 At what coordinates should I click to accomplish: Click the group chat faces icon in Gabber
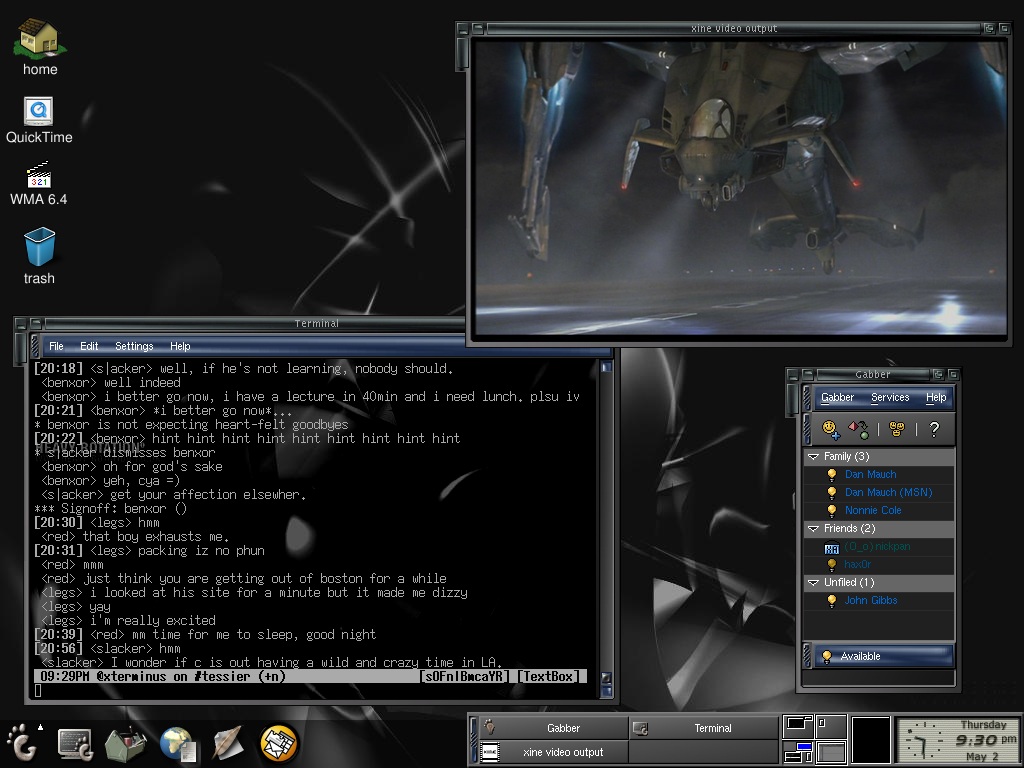coord(897,429)
